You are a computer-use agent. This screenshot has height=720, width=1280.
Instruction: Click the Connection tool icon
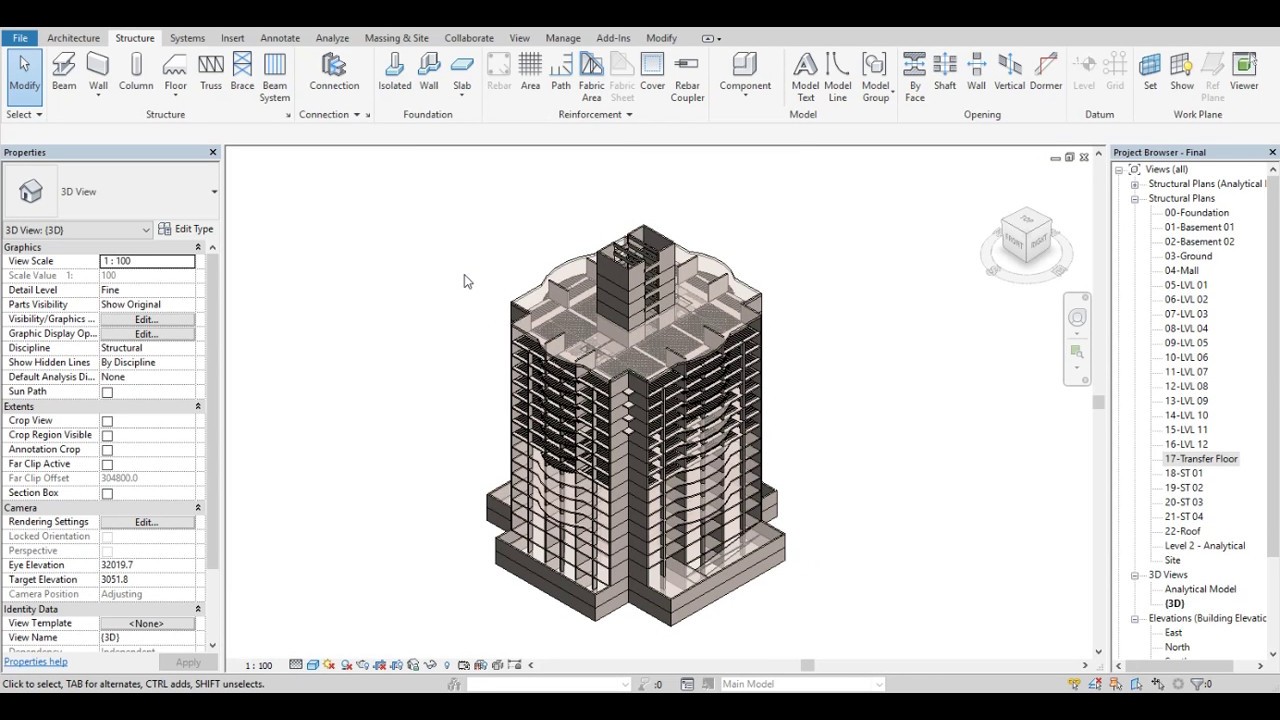tap(334, 73)
